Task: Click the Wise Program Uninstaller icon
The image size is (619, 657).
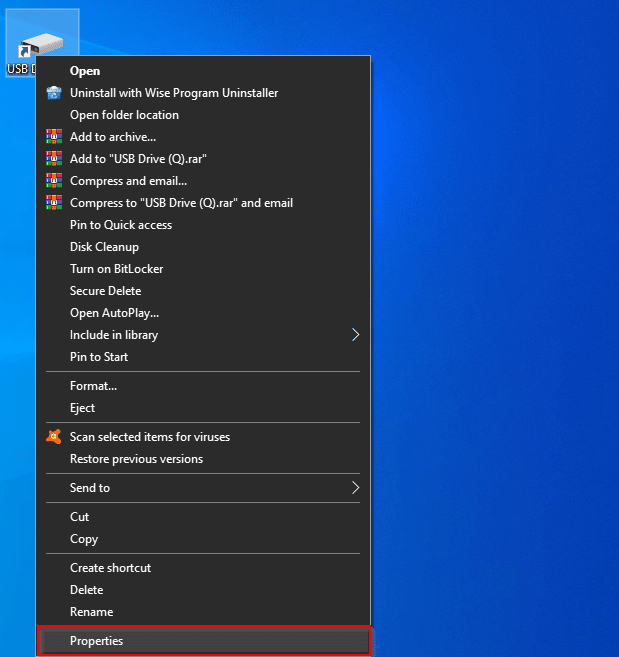Action: point(54,93)
